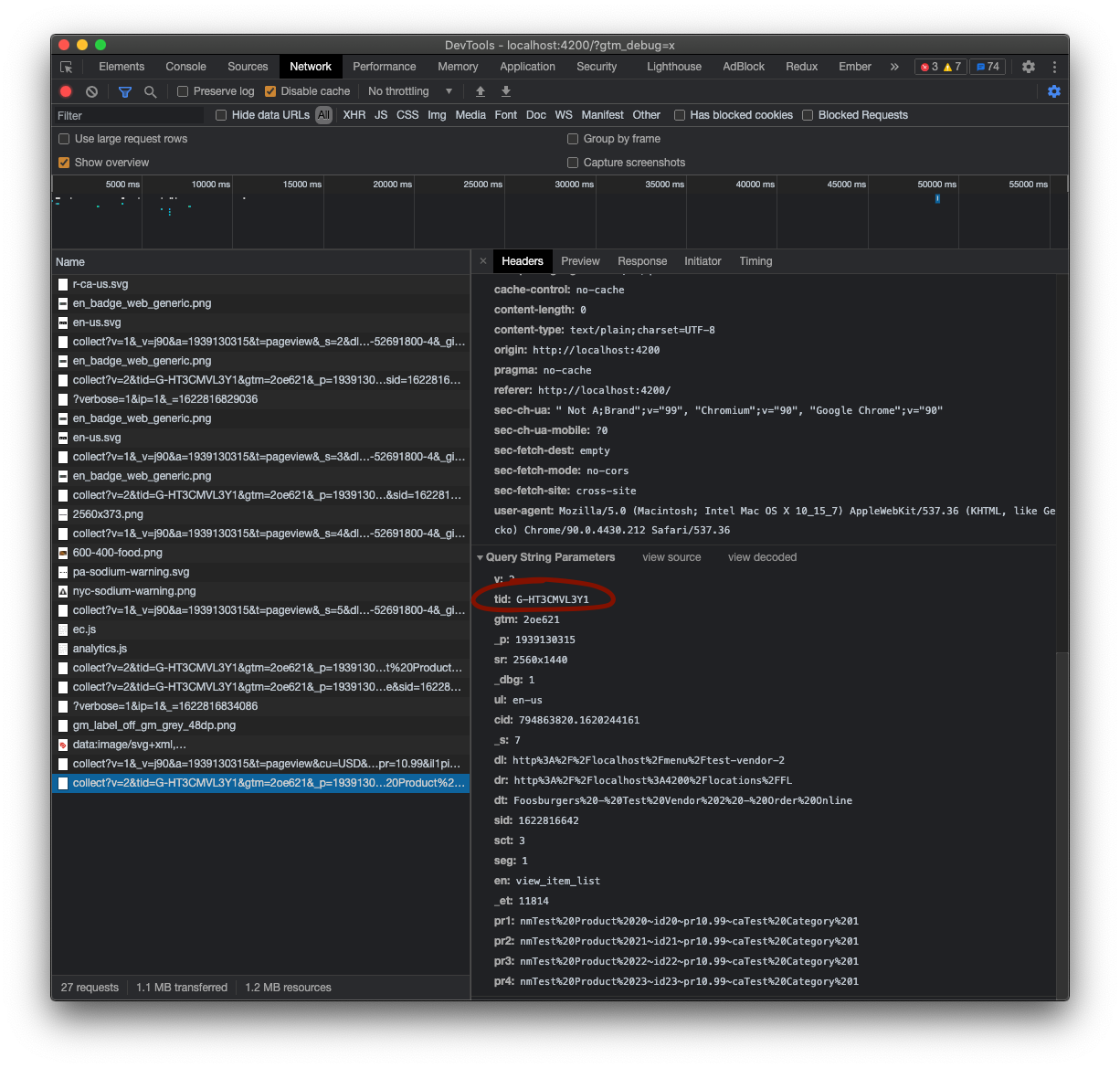Enable Use large request rows
This screenshot has width=1120, height=1068.
tap(64, 139)
